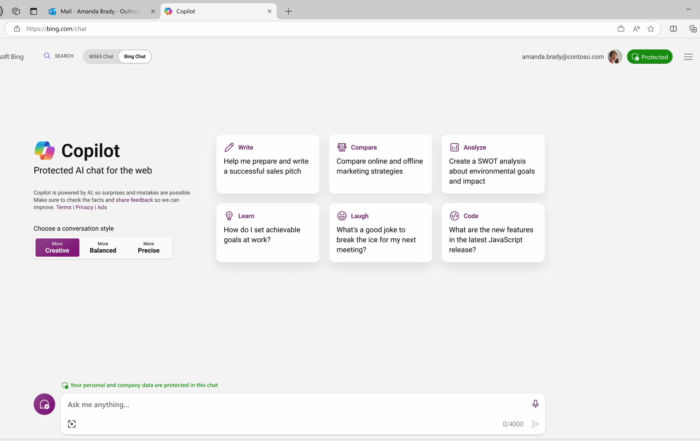Click Amanda Brady's profile avatar
Screen dimensions: 700x441
coord(615,57)
